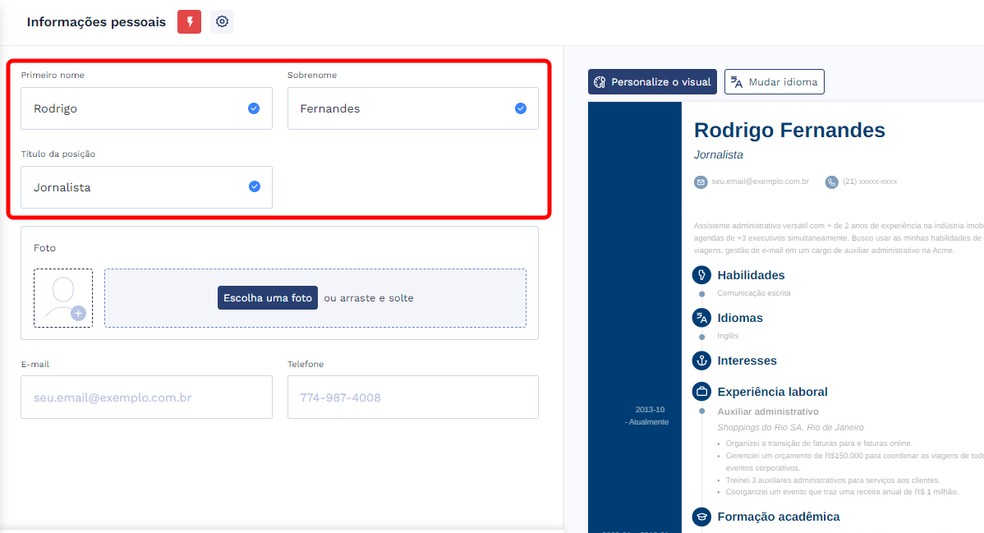Screen dimensions: 984x533
Task: Click the Interesses anchor icon in the preview
Action: click(702, 360)
